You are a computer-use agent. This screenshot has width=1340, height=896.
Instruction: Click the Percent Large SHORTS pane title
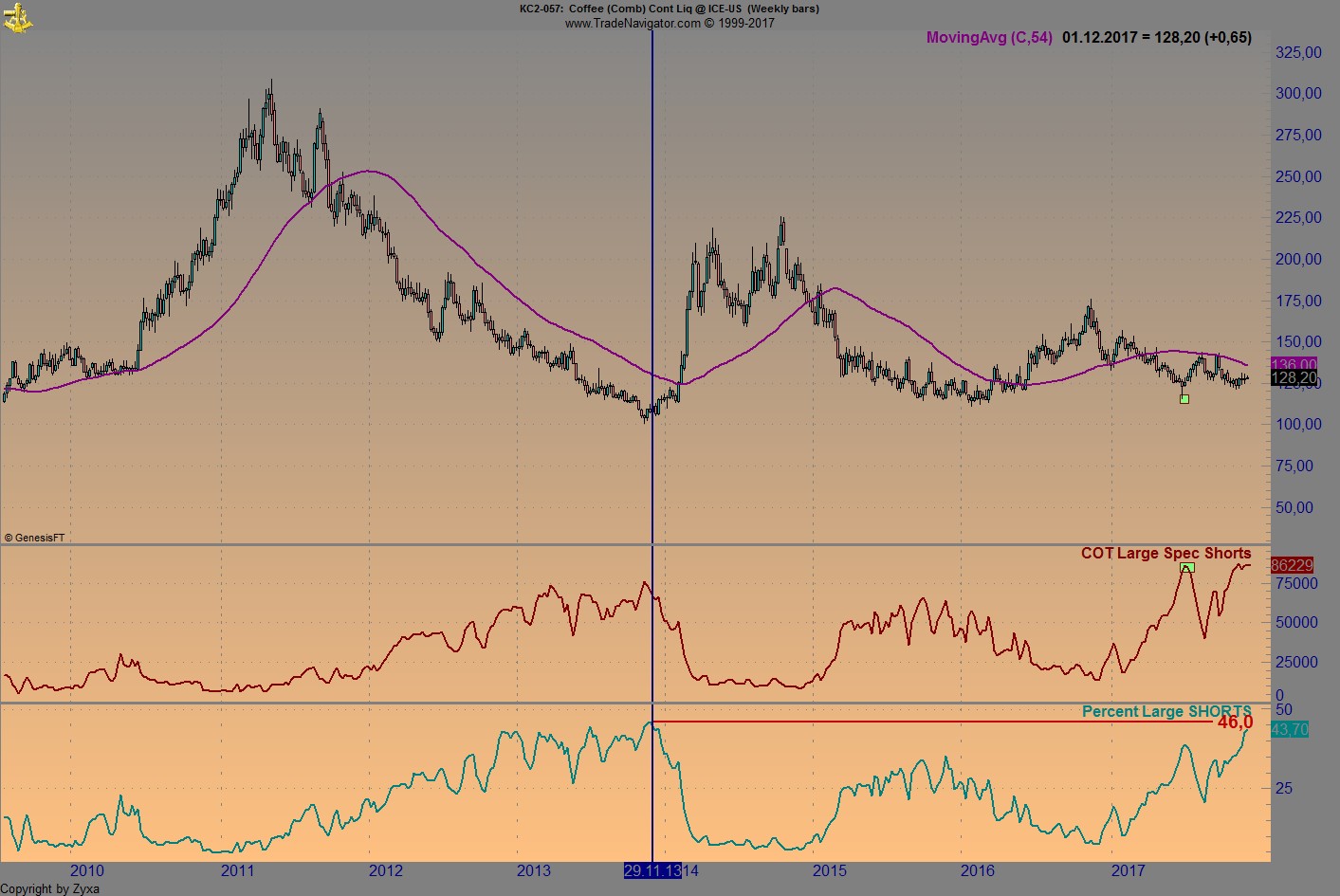tap(1167, 711)
